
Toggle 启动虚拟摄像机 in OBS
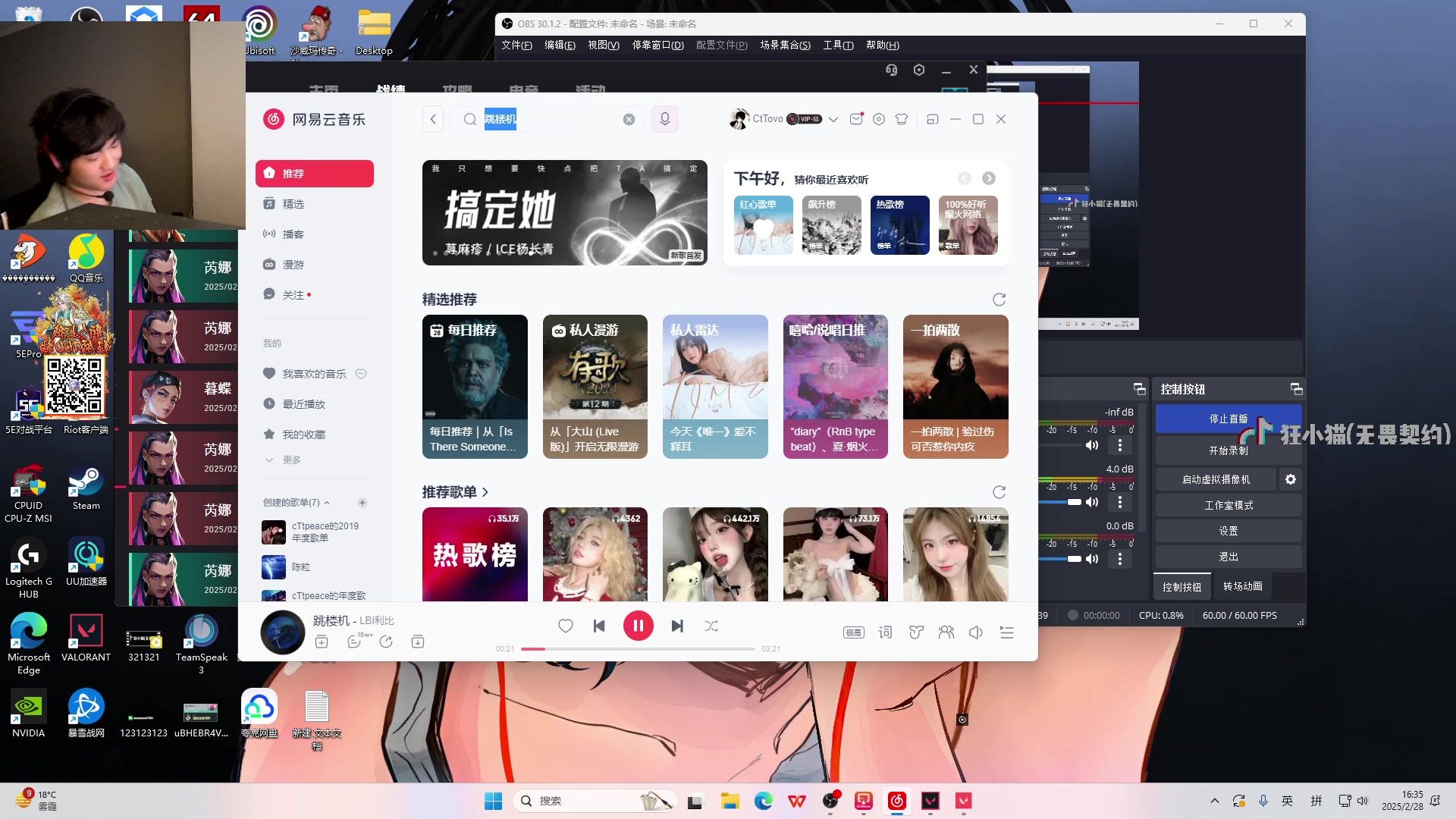coord(1216,479)
